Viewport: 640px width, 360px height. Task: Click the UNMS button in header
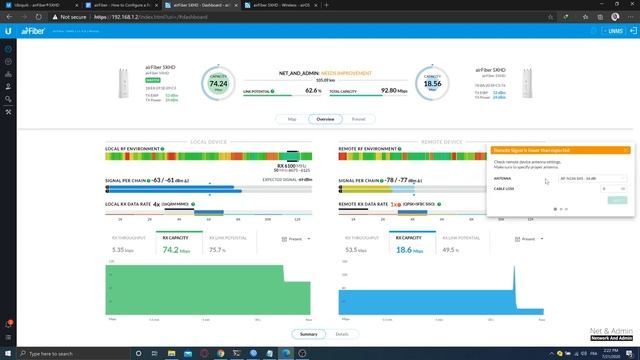(613, 31)
